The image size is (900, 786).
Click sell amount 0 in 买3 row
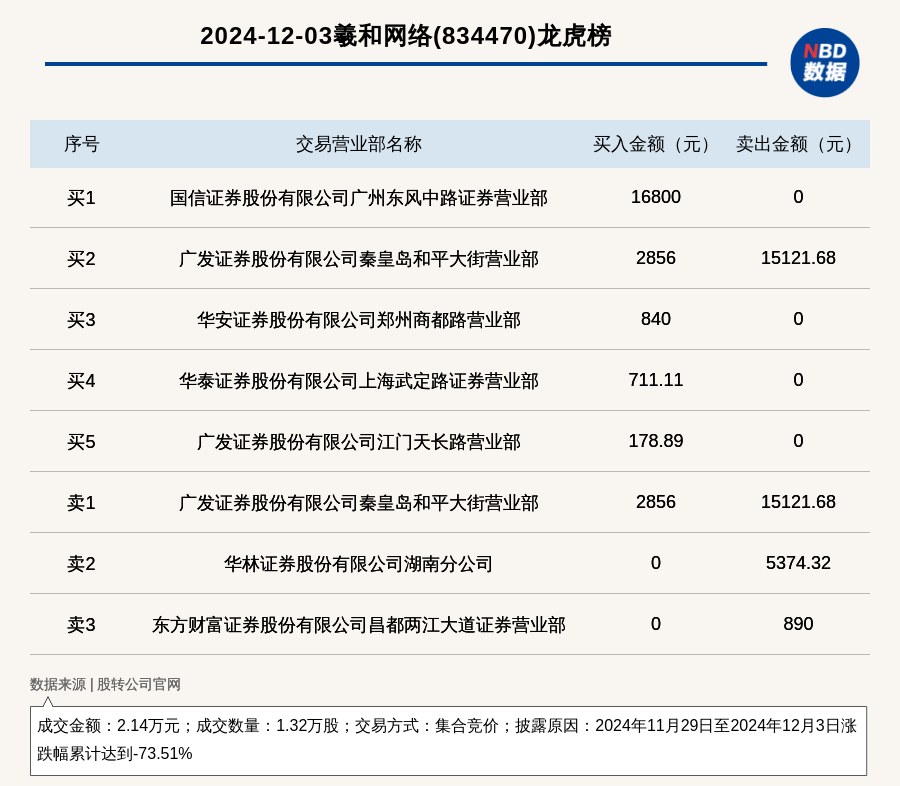(798, 319)
